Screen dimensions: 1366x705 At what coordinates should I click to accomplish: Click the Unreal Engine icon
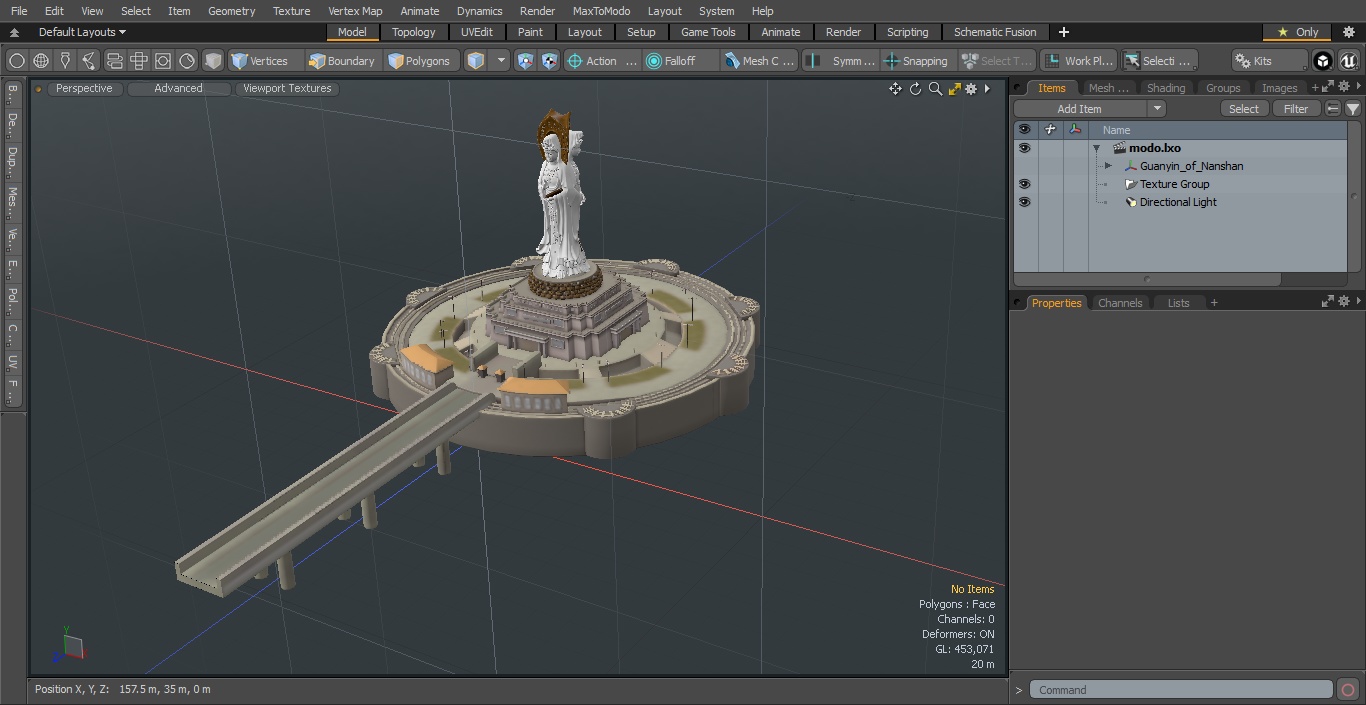1348,61
